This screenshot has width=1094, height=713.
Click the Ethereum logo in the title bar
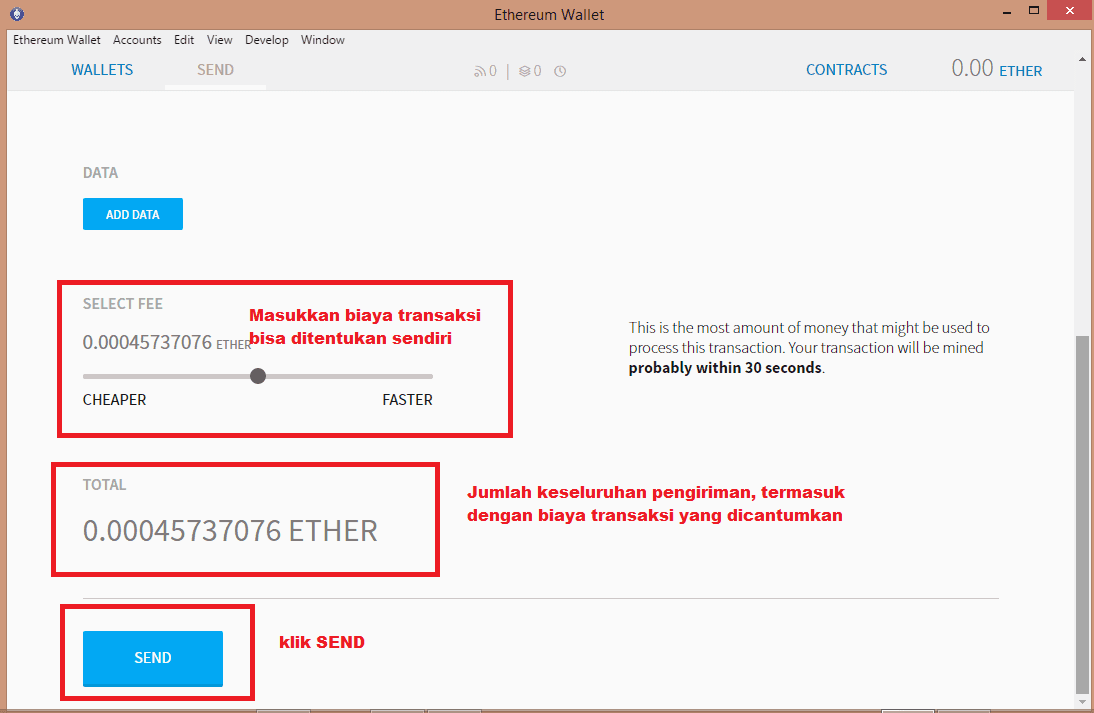[x=19, y=14]
